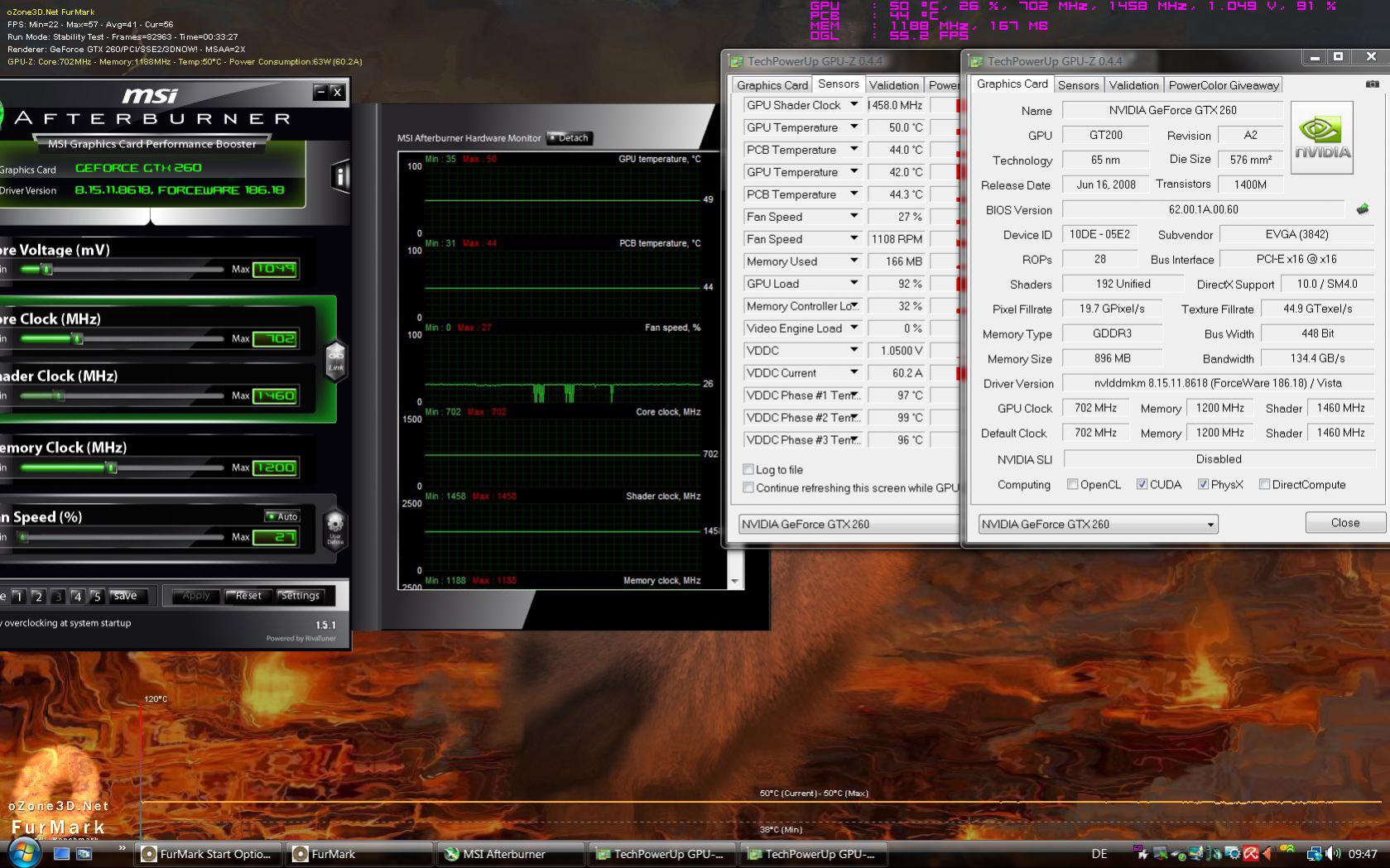Select Afterburner profile slot 4
Viewport: 1390px width, 868px height.
point(77,596)
